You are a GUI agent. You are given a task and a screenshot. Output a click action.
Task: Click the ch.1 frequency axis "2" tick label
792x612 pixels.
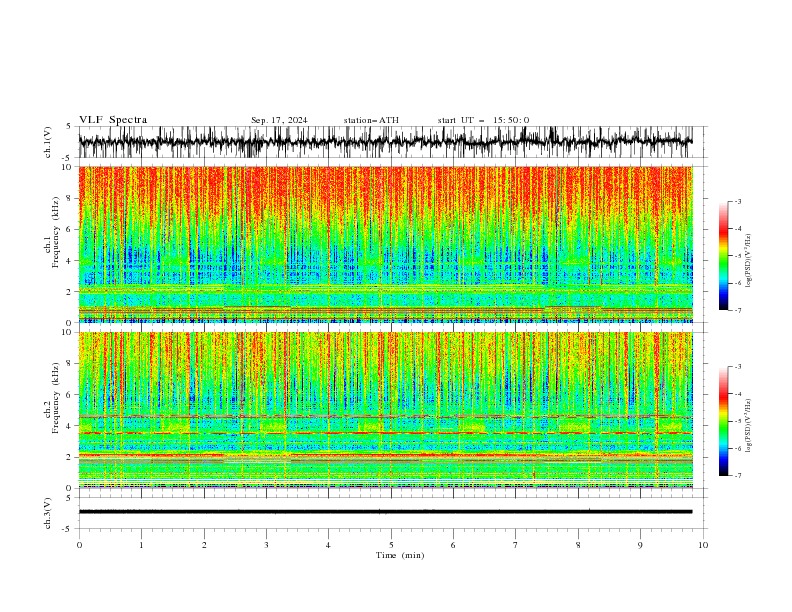tap(71, 292)
